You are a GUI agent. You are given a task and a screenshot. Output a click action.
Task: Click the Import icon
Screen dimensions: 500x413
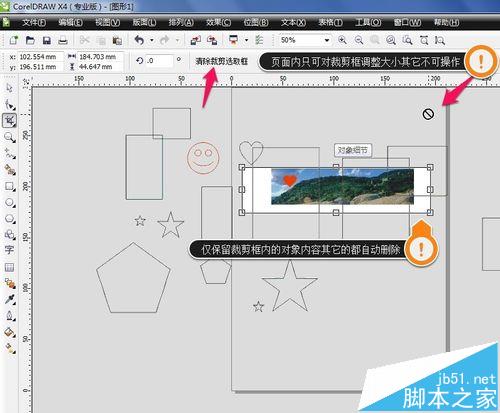pos(195,40)
